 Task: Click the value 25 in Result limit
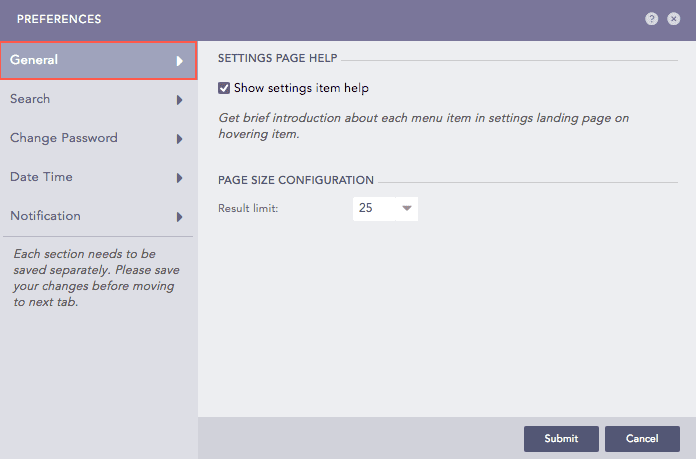tap(366, 208)
